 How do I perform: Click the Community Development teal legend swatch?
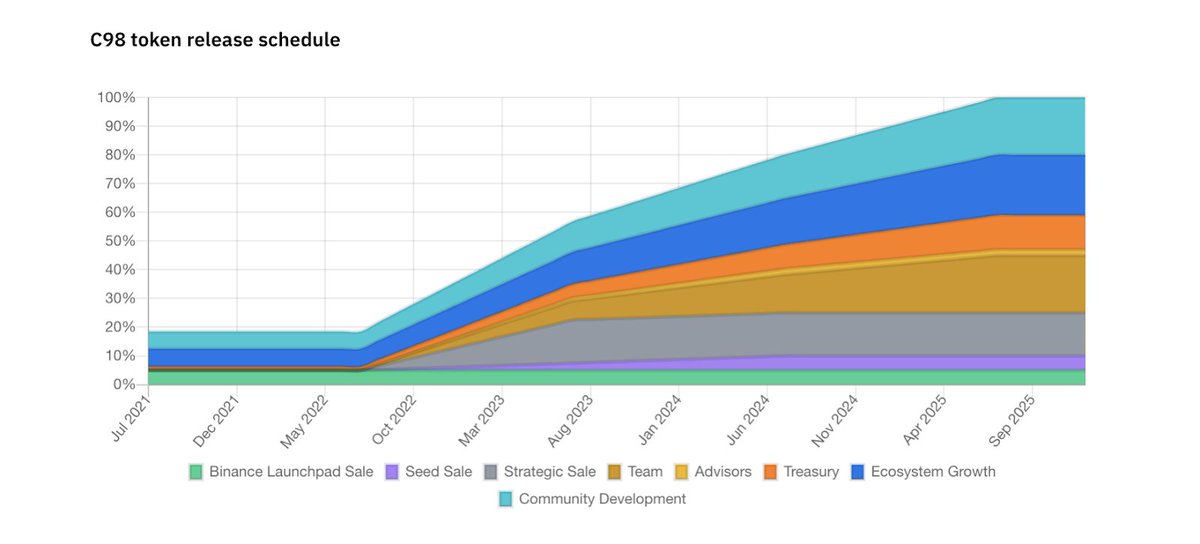pyautogui.click(x=505, y=498)
